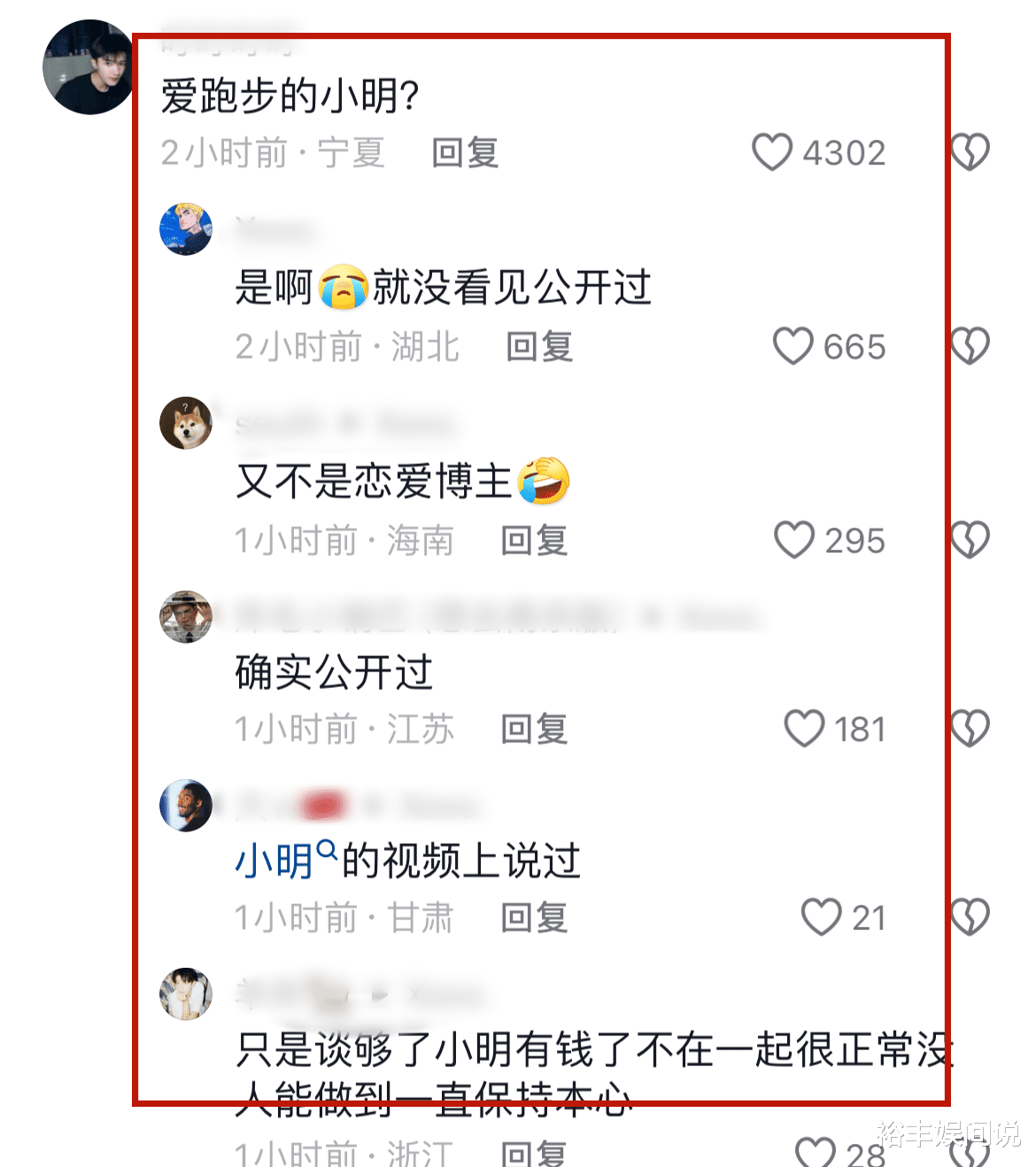
Task: Like the bottom comment with 28 likes
Action: (x=815, y=1153)
